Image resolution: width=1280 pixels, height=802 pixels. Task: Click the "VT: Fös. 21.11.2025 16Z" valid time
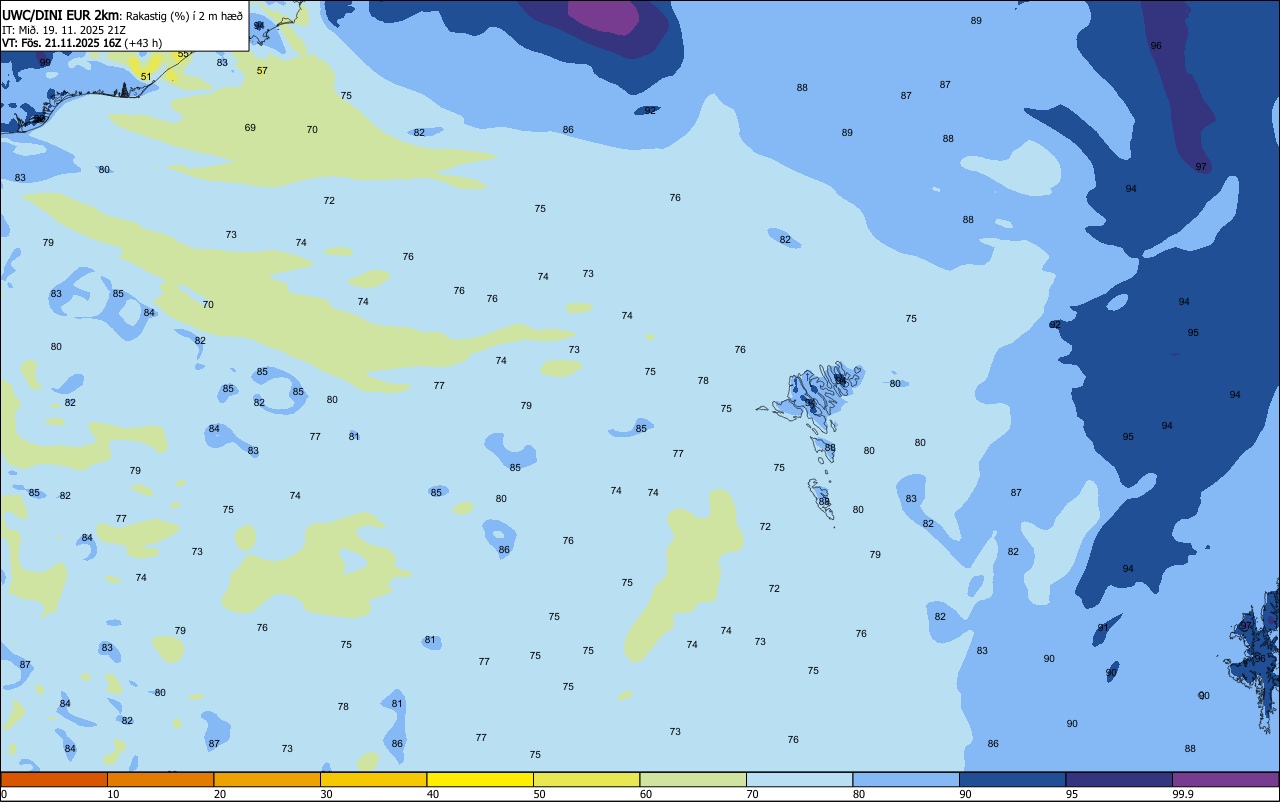[x=62, y=43]
